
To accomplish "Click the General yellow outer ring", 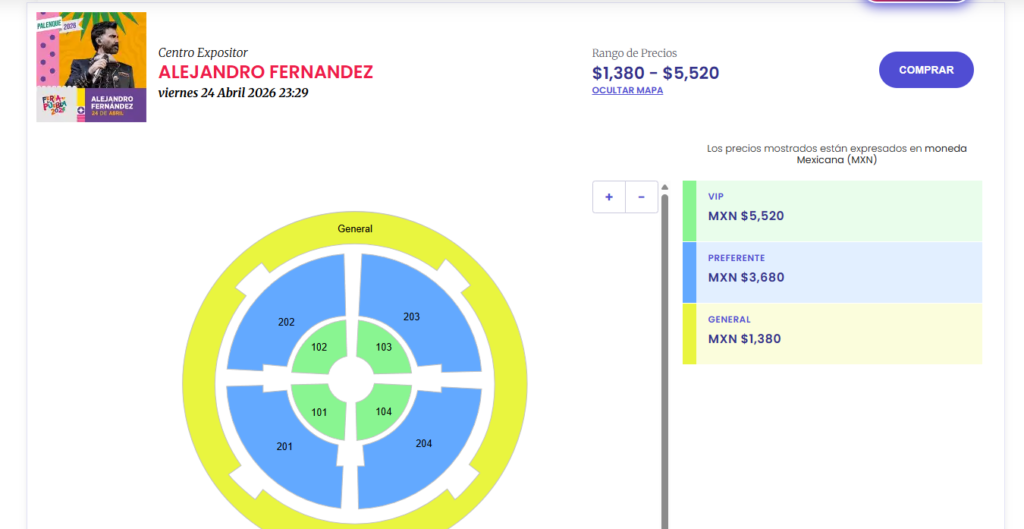I will pos(355,229).
